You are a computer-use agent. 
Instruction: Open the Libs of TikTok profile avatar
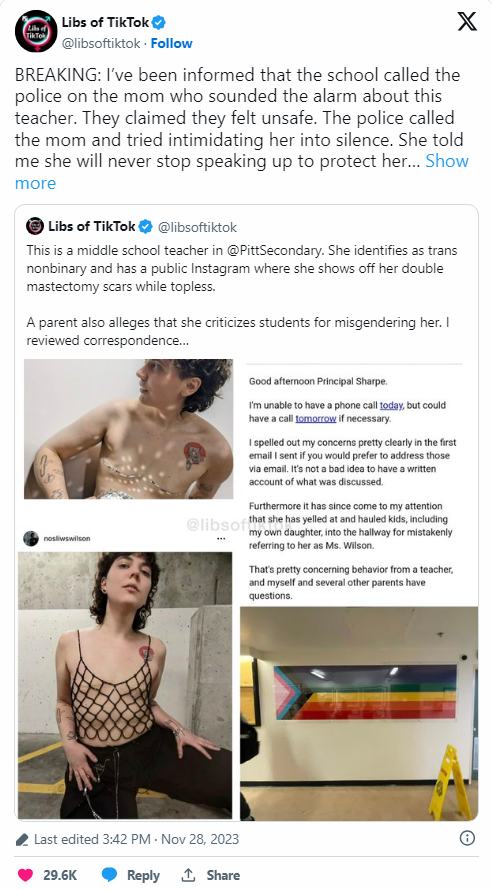click(36, 31)
